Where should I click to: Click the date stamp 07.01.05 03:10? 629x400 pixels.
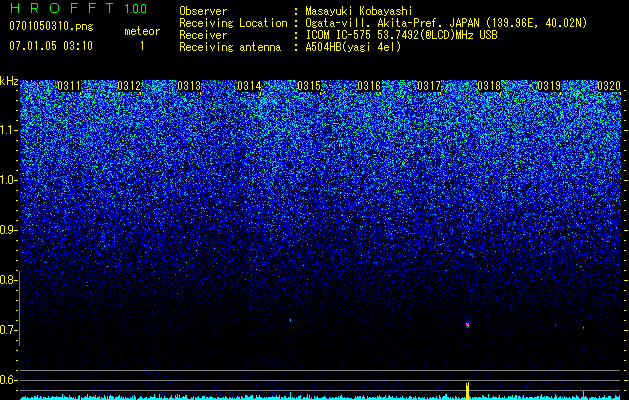coord(51,46)
